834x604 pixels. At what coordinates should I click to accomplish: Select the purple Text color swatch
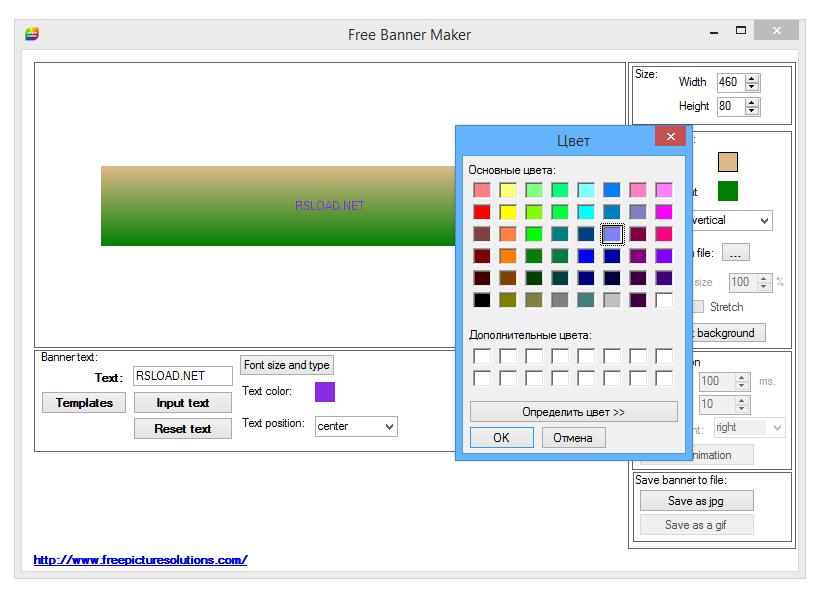[324, 392]
